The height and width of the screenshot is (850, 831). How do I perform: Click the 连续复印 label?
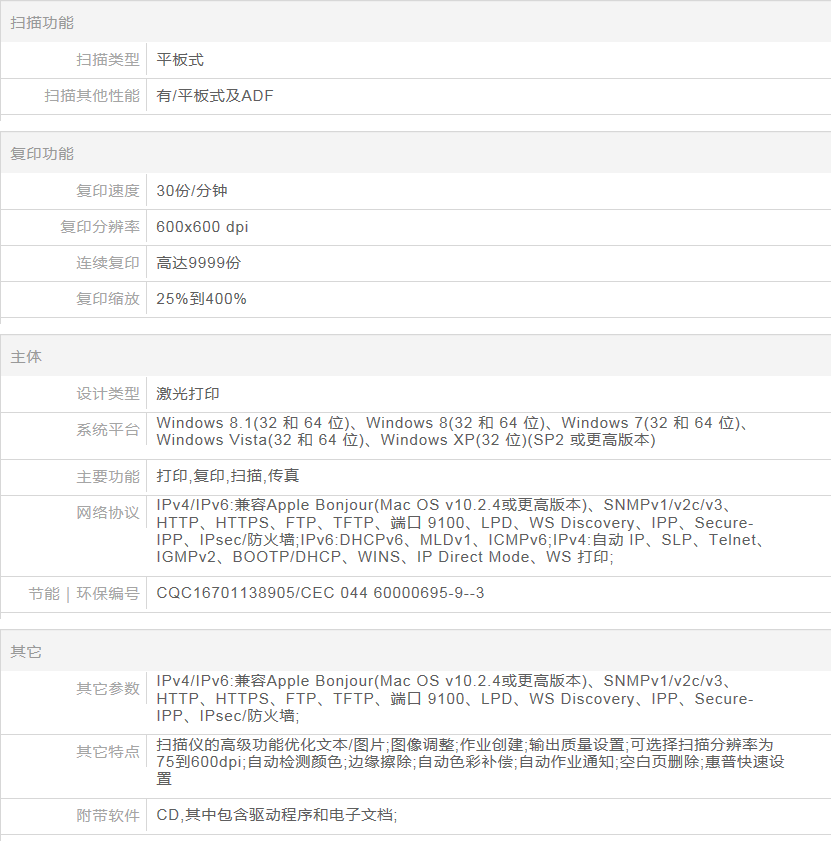click(108, 263)
